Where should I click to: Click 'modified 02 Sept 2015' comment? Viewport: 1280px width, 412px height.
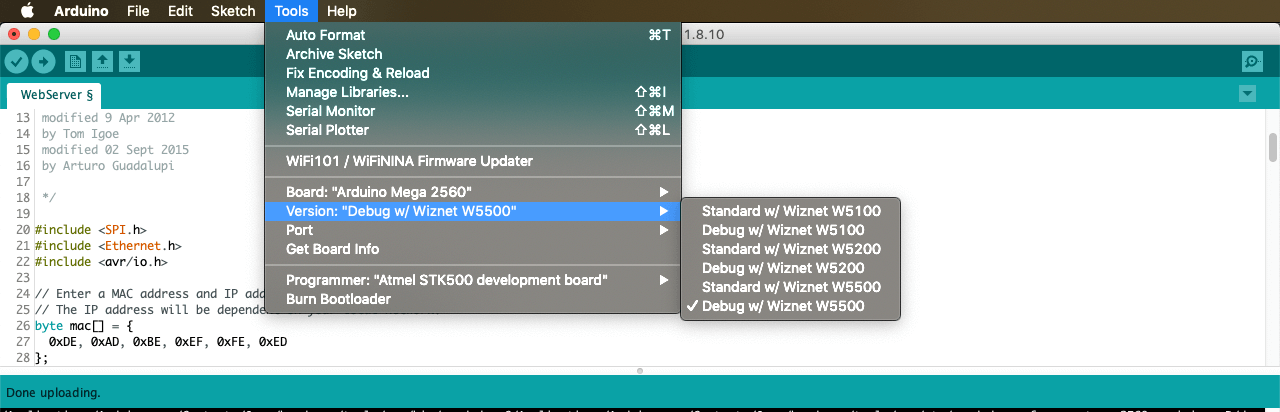115,149
